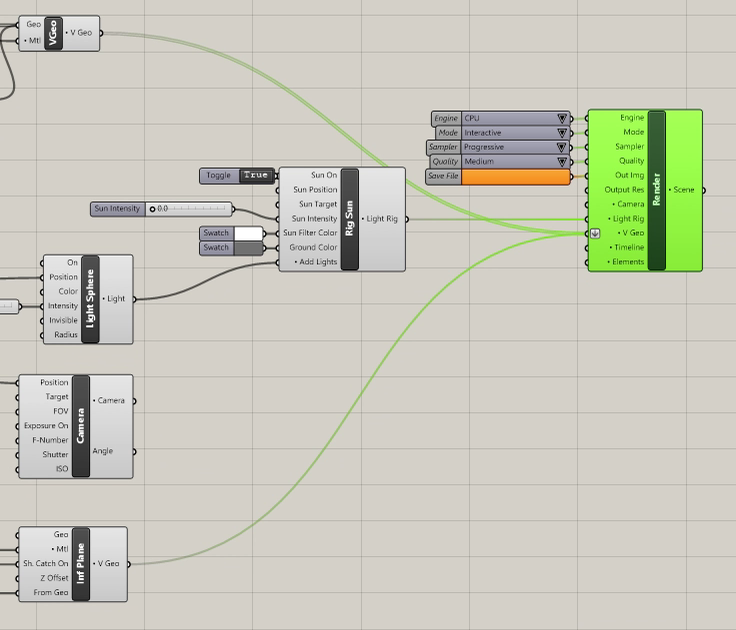Viewport: 736px width, 630px height.
Task: Click Light Sphere's Radius input
Action: click(x=66, y=335)
